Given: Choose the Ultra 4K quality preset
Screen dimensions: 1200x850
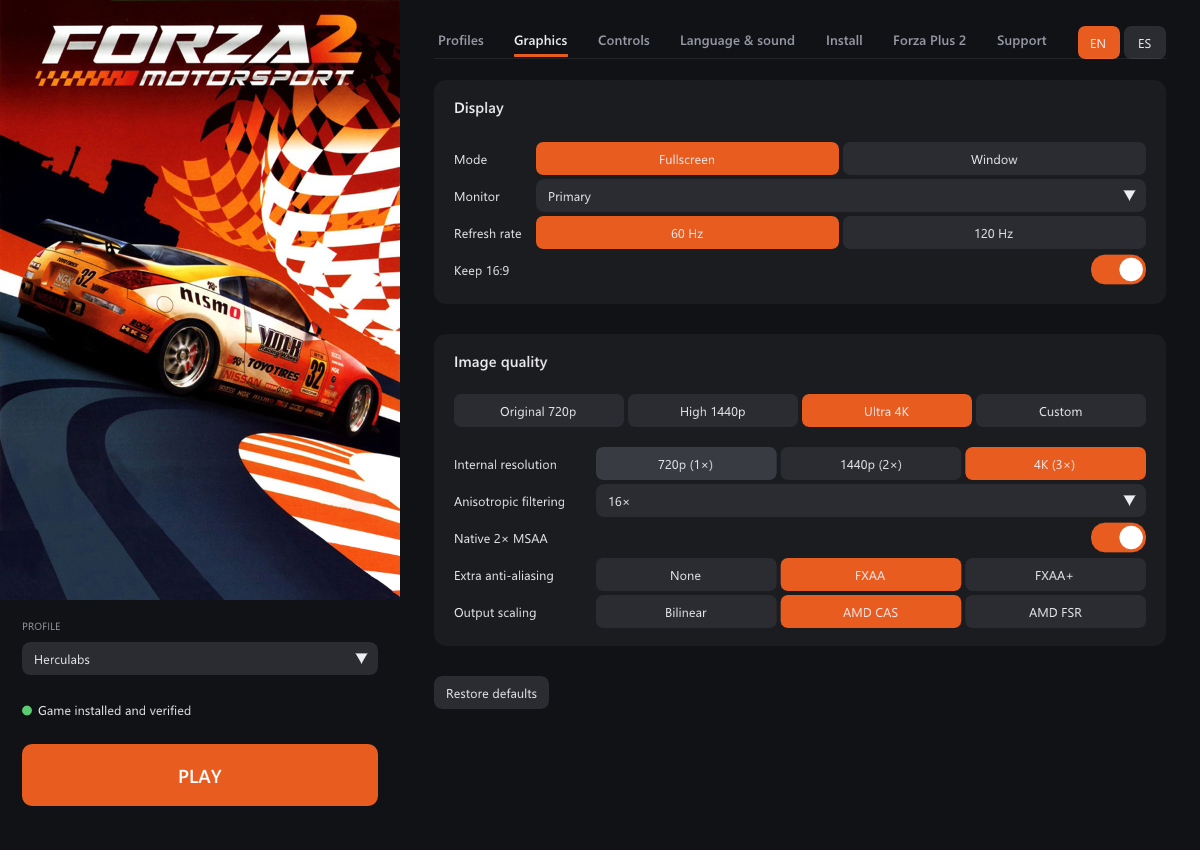Looking at the screenshot, I should [887, 411].
